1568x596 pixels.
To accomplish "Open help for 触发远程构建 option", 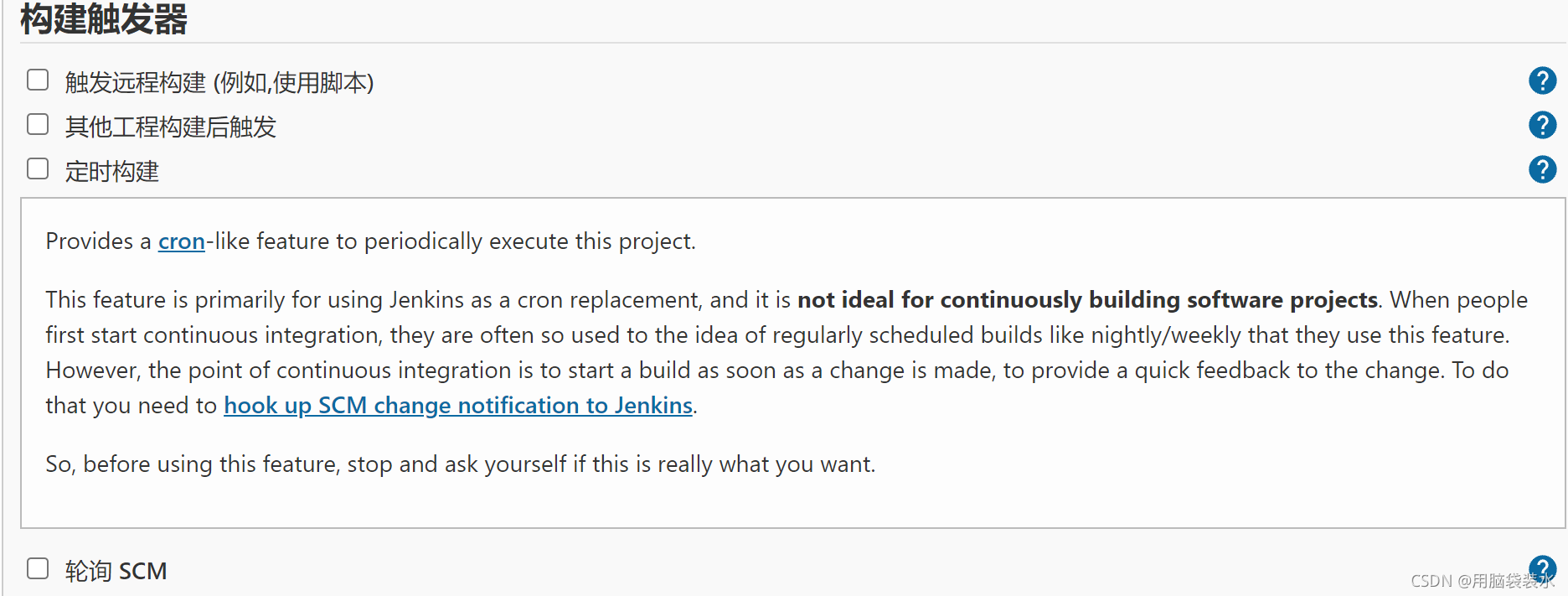I will pyautogui.click(x=1542, y=81).
